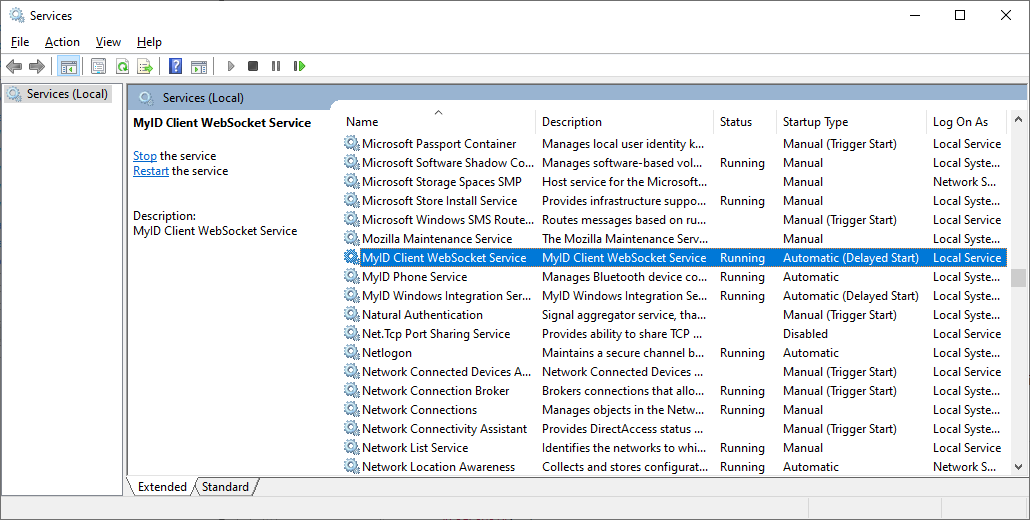This screenshot has width=1030, height=520.
Task: Open the Action menu
Action: point(62,42)
